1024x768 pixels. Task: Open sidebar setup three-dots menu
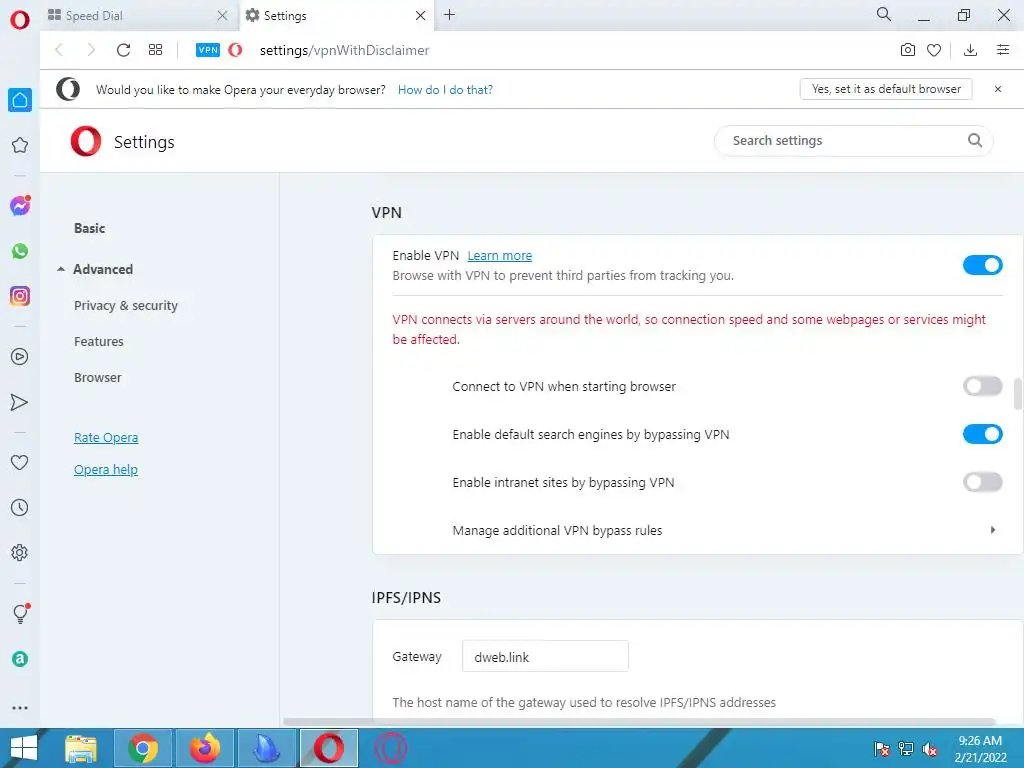pyautogui.click(x=20, y=708)
